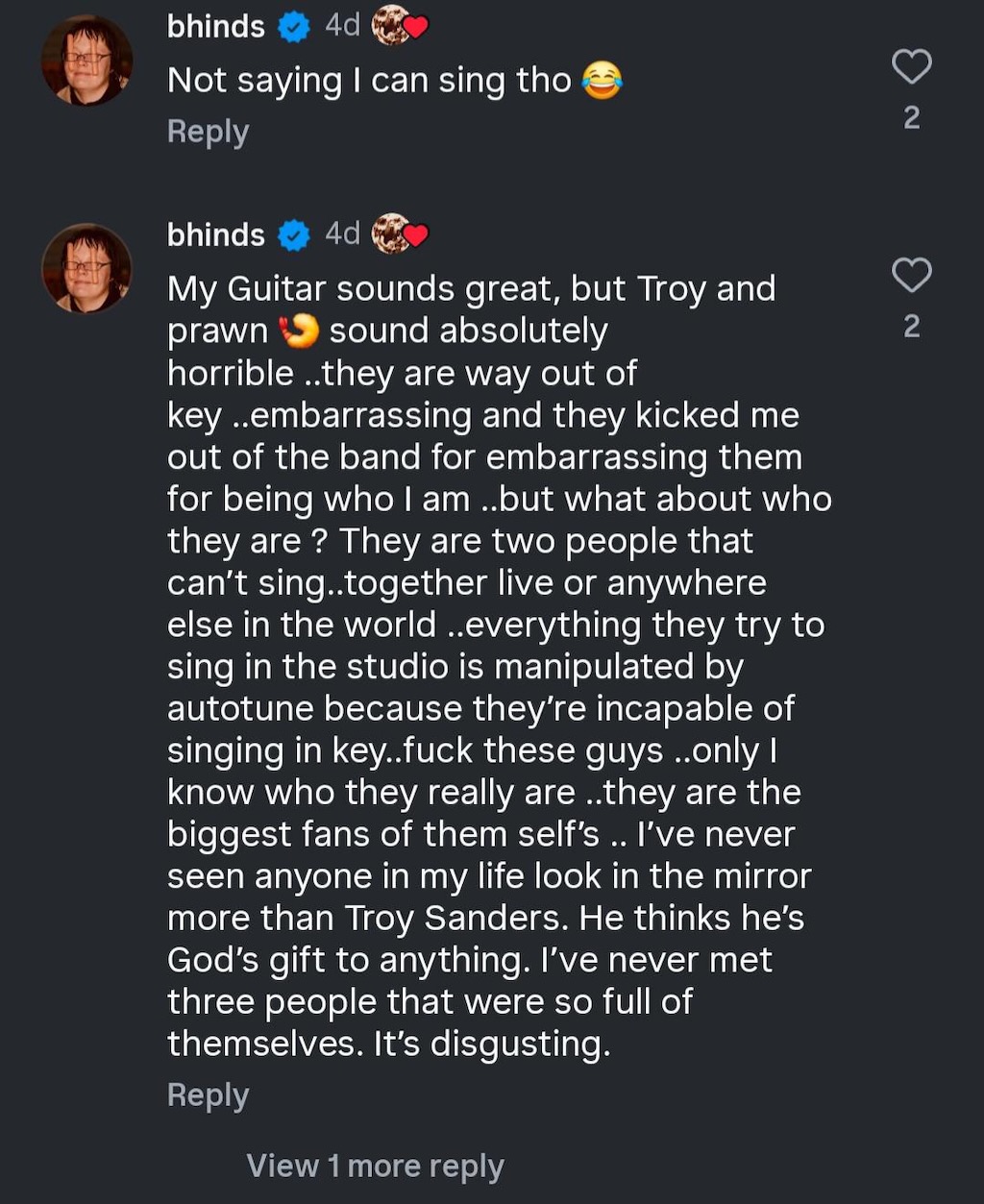Screen dimensions: 984x1204
Task: View like count under guitar comment's heart
Action: [912, 327]
